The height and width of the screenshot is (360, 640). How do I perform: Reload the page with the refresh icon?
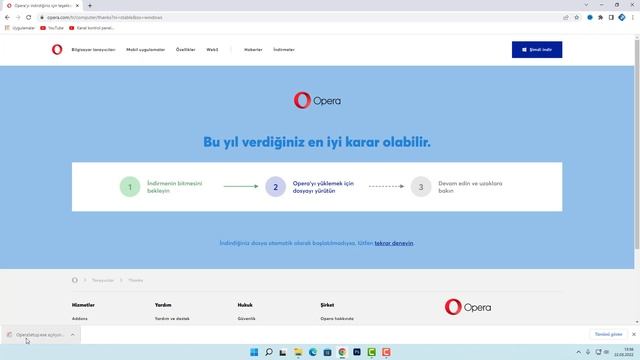coord(29,18)
